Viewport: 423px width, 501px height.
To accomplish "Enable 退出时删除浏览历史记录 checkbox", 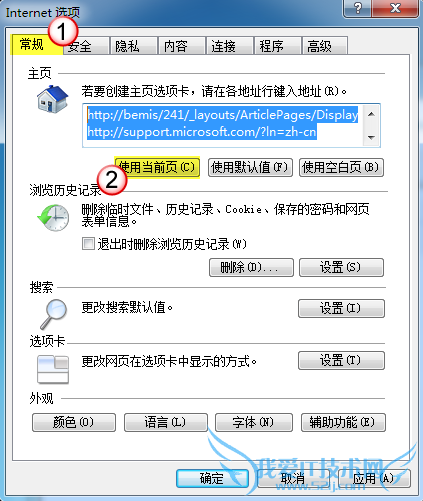I will point(88,244).
